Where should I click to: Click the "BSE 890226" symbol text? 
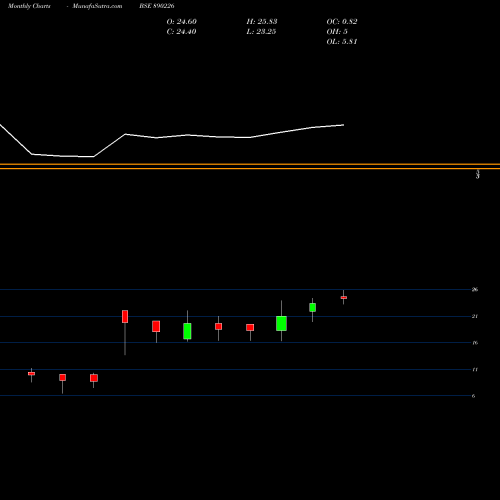[157, 6]
